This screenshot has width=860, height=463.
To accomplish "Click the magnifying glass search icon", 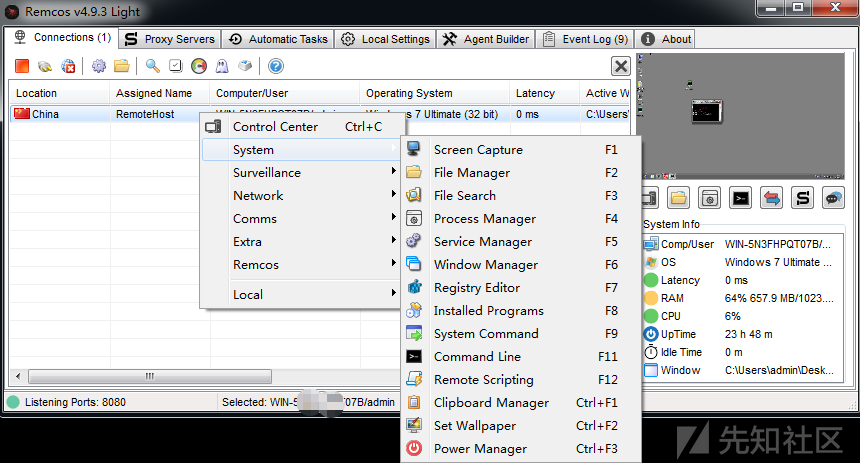I will (152, 66).
